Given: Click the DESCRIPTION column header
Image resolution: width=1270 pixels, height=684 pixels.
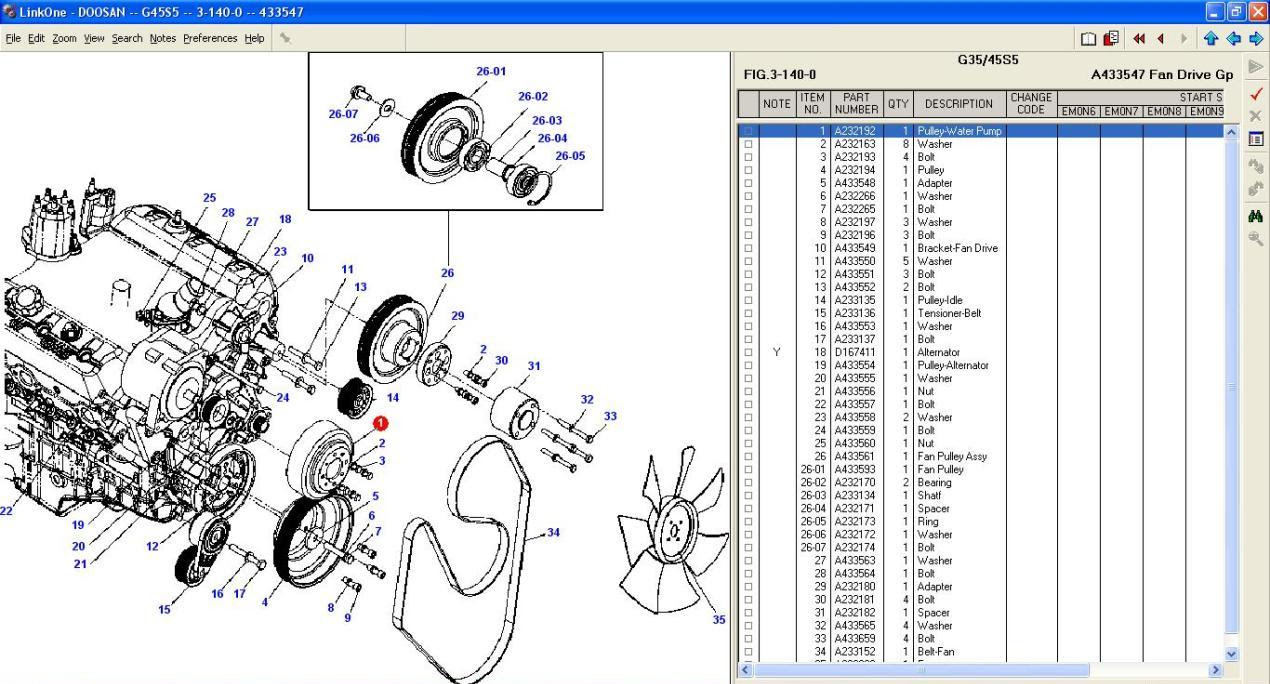Looking at the screenshot, I should [959, 103].
